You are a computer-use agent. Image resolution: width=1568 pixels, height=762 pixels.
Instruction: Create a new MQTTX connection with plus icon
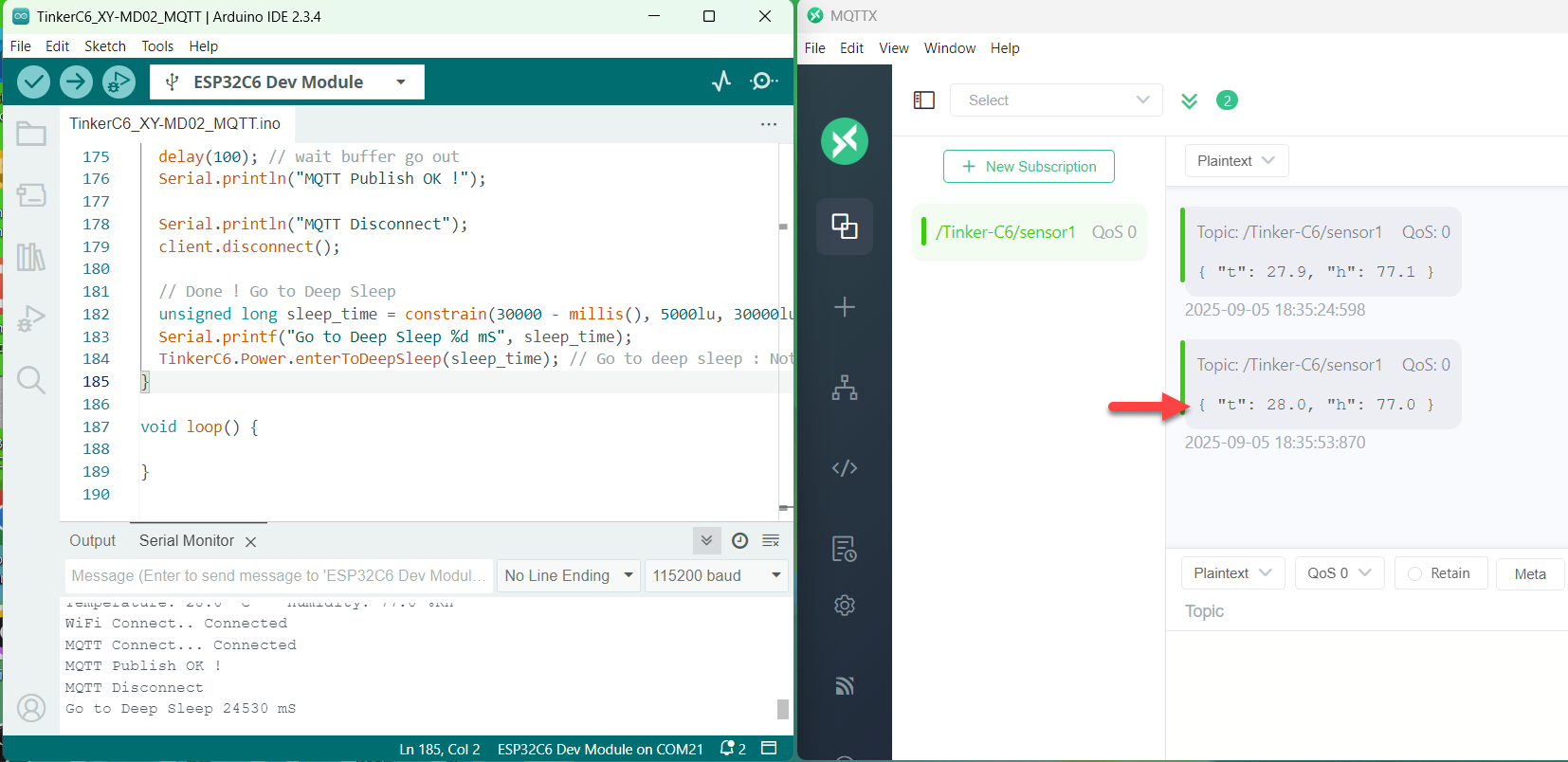point(845,307)
